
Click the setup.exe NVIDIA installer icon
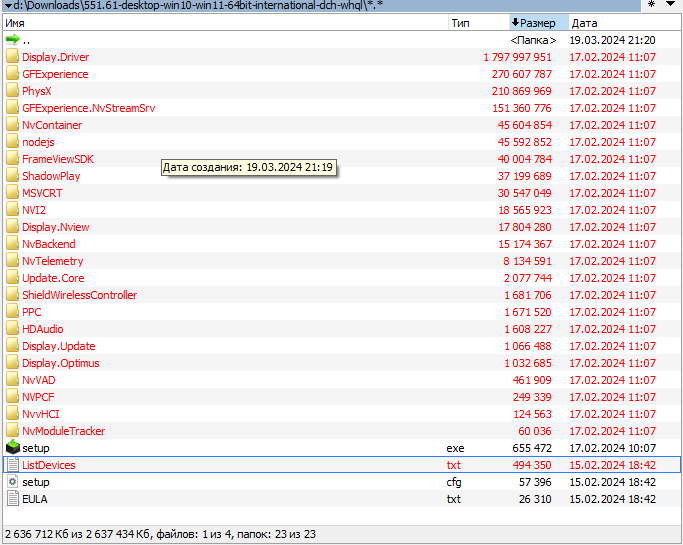pos(13,447)
